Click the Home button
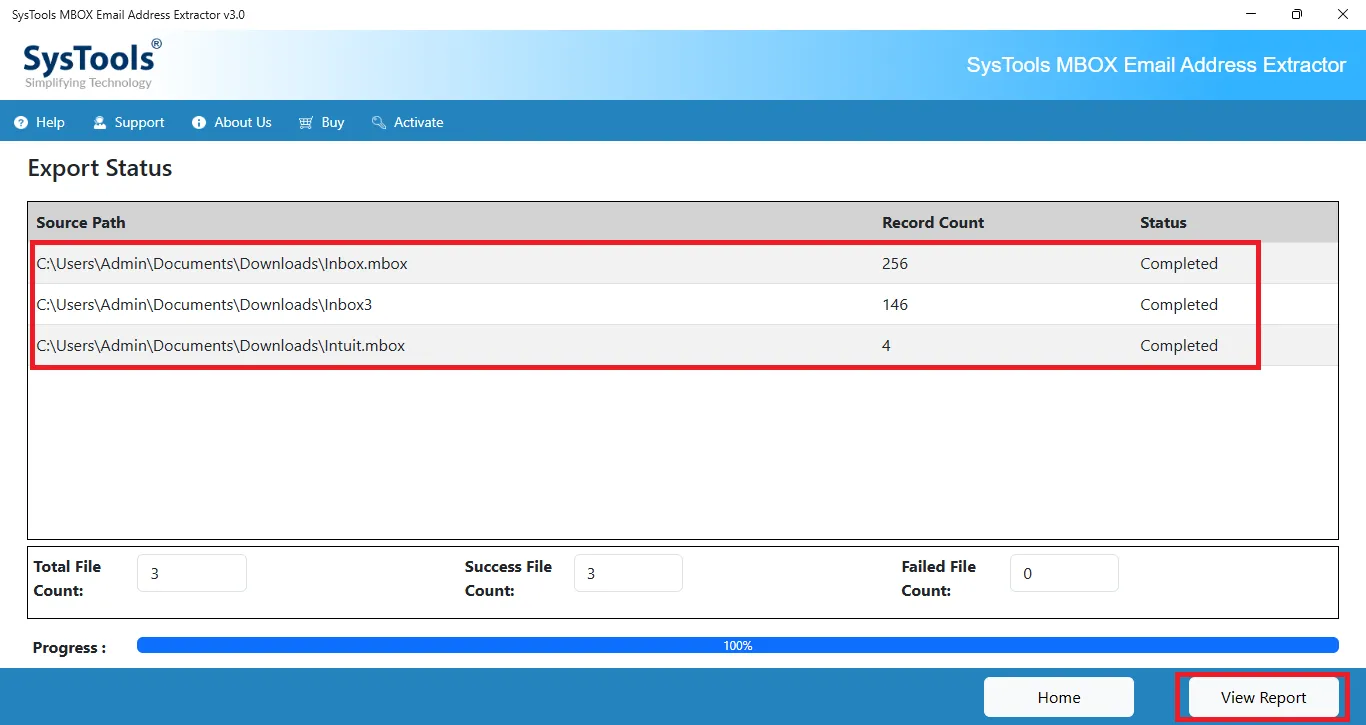 click(1059, 697)
